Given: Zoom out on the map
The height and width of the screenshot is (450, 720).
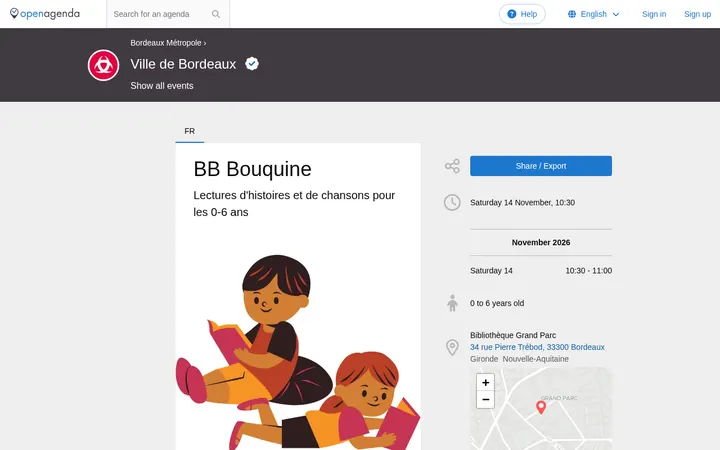Looking at the screenshot, I should click(485, 399).
